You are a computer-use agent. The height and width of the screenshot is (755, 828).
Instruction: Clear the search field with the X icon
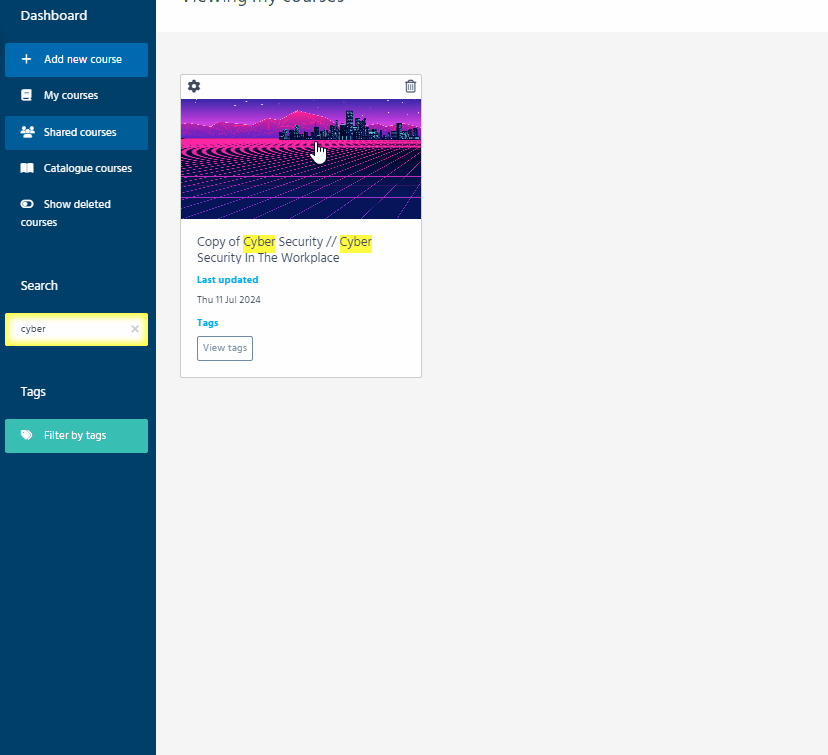(135, 329)
